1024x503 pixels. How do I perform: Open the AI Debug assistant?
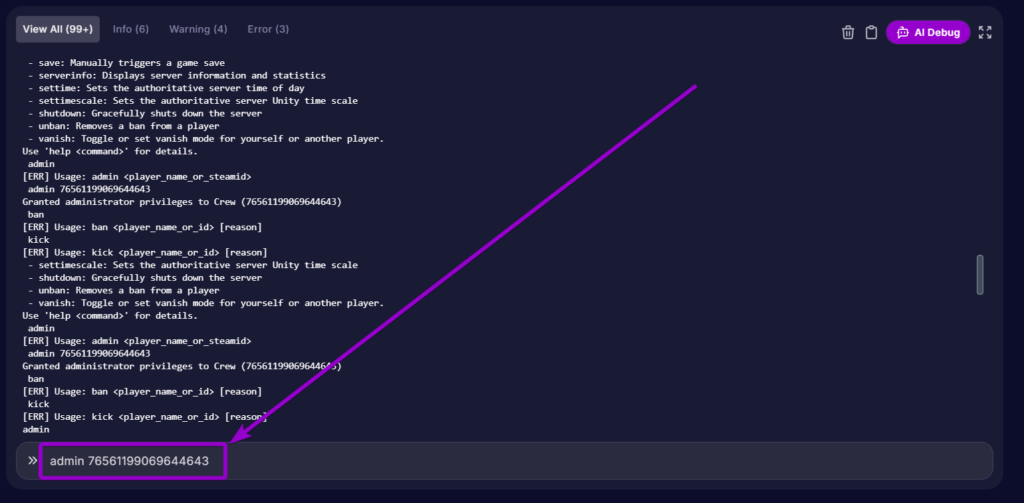coord(928,32)
